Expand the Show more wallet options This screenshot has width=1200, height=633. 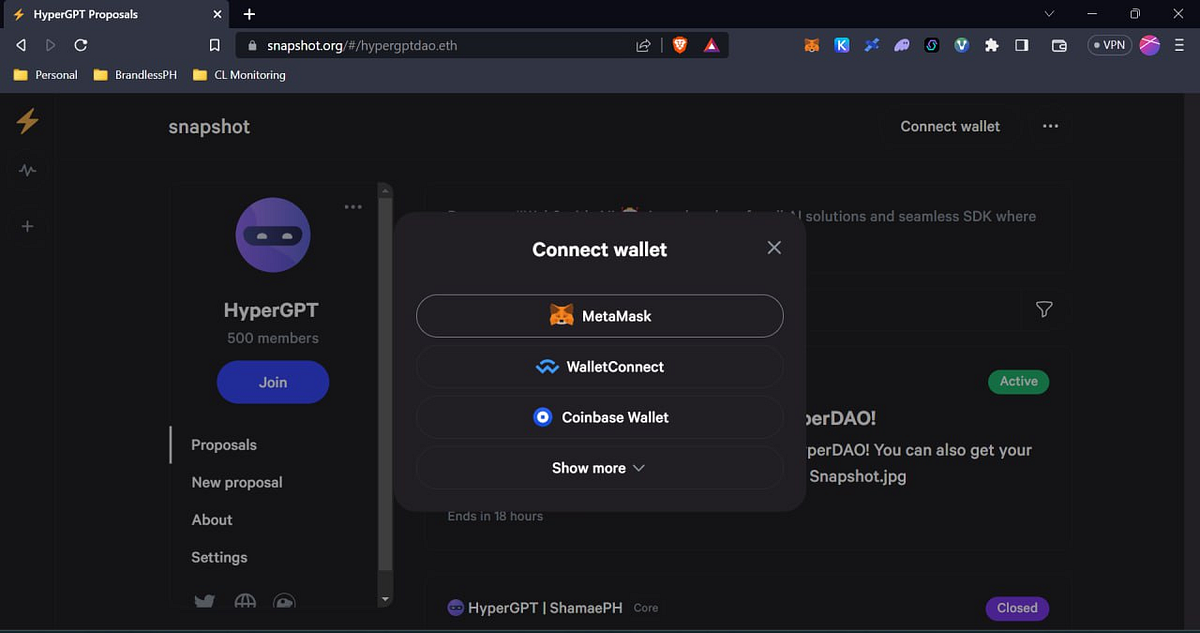[599, 467]
